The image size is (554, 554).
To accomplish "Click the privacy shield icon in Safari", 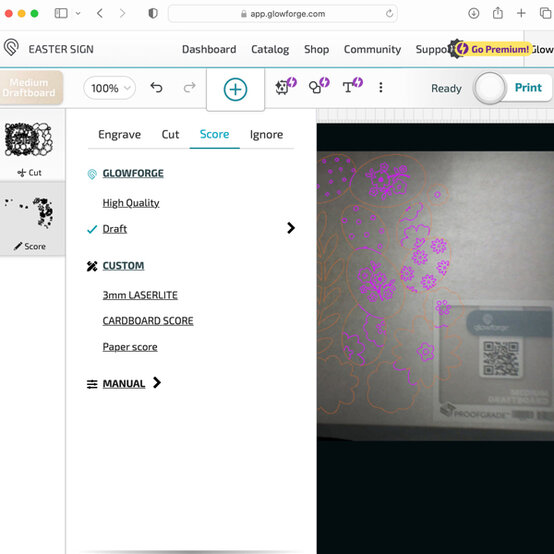I will click(153, 13).
